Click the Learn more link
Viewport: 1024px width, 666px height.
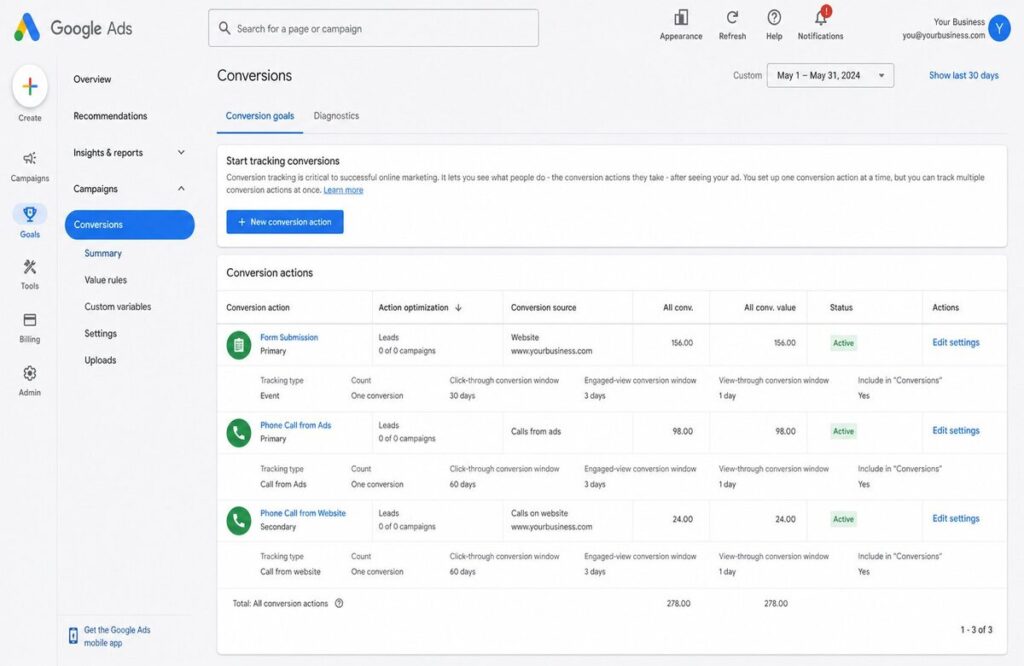[344, 190]
